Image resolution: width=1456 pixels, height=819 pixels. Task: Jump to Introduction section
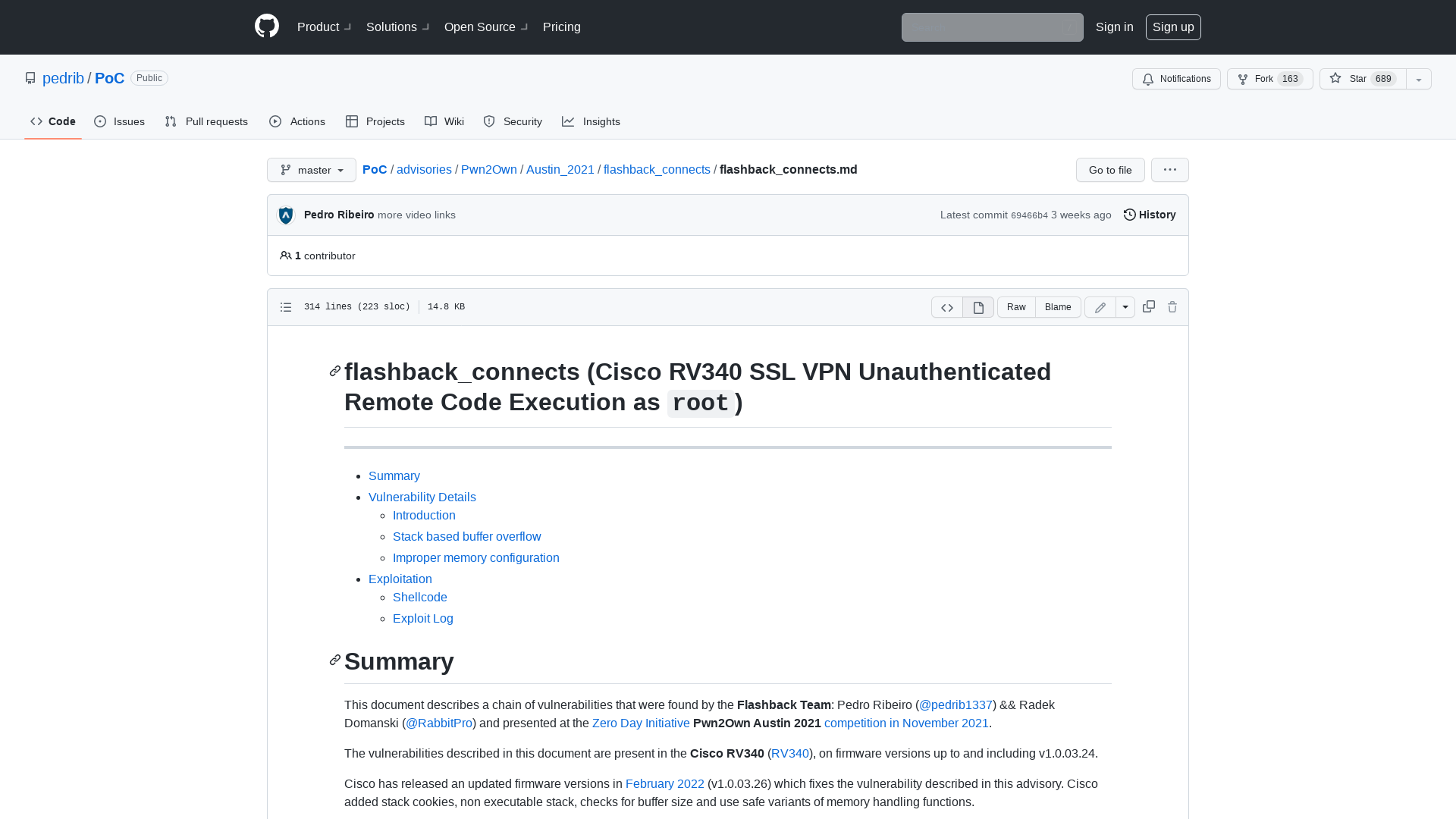pyautogui.click(x=424, y=516)
